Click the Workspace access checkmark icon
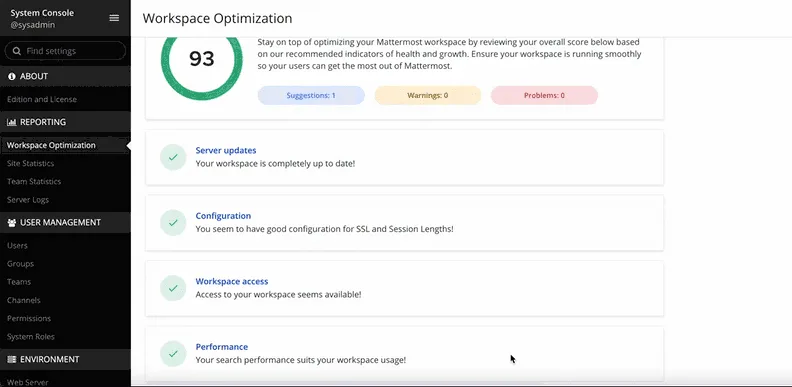This screenshot has height=387, width=792. pyautogui.click(x=173, y=288)
